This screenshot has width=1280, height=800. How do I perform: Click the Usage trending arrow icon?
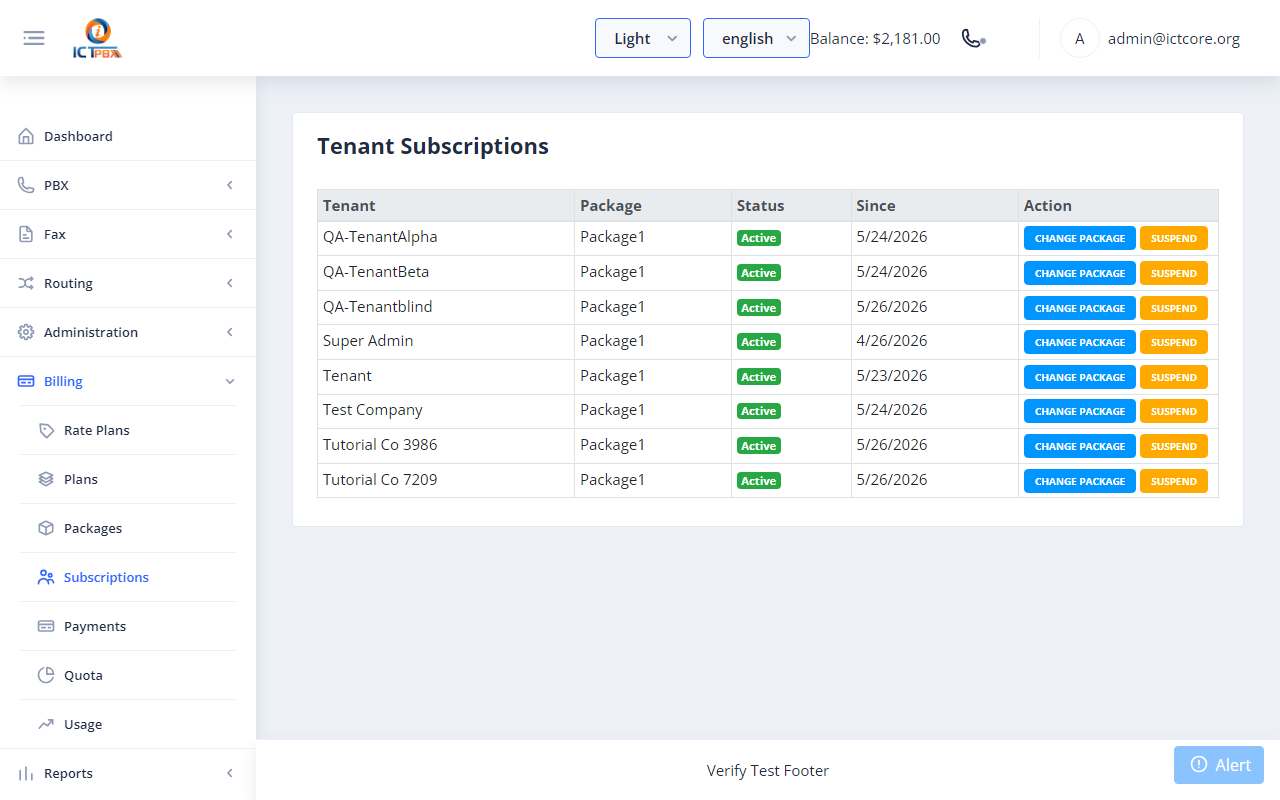46,724
